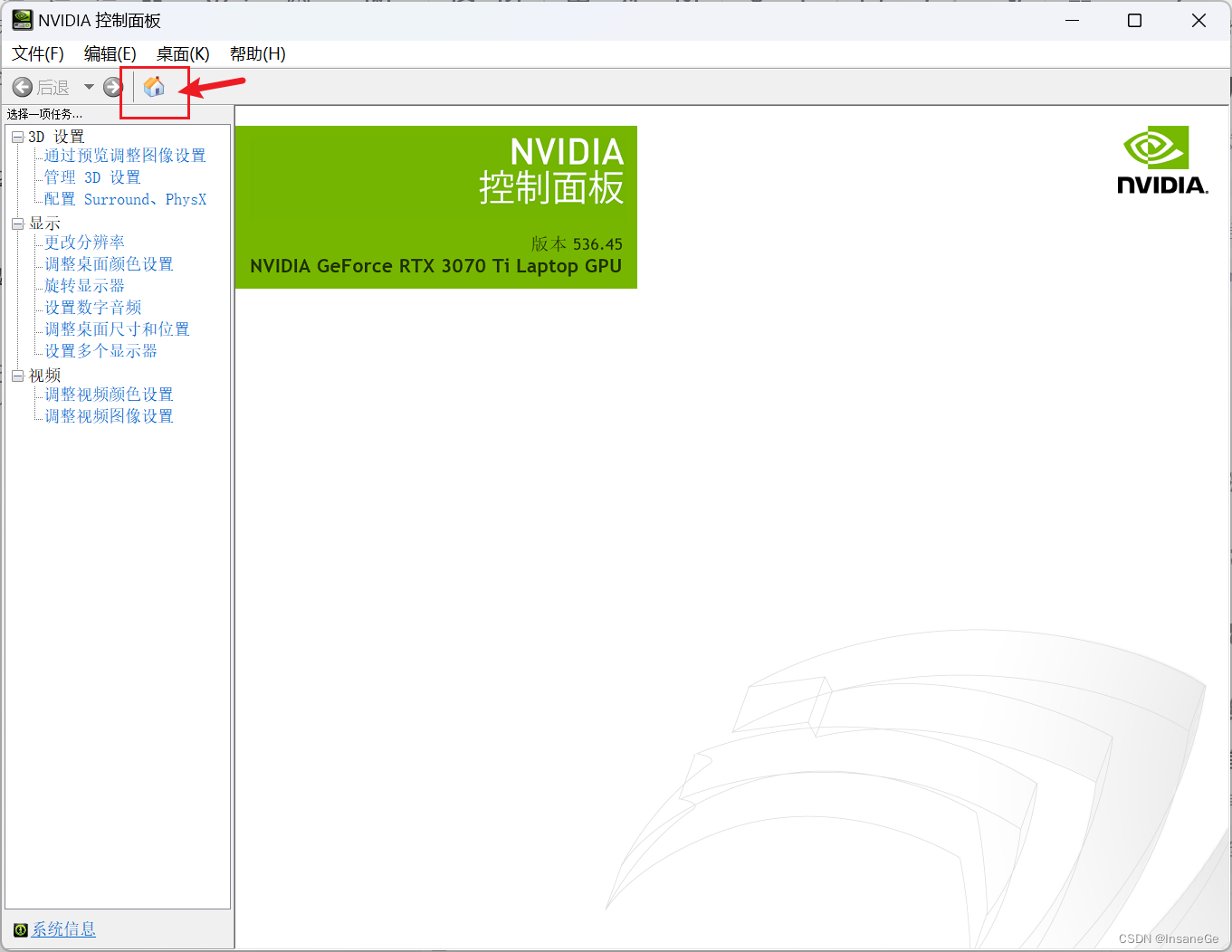Screen dimensions: 1232x952
Task: Open the 系统信息 link
Action: pyautogui.click(x=63, y=929)
